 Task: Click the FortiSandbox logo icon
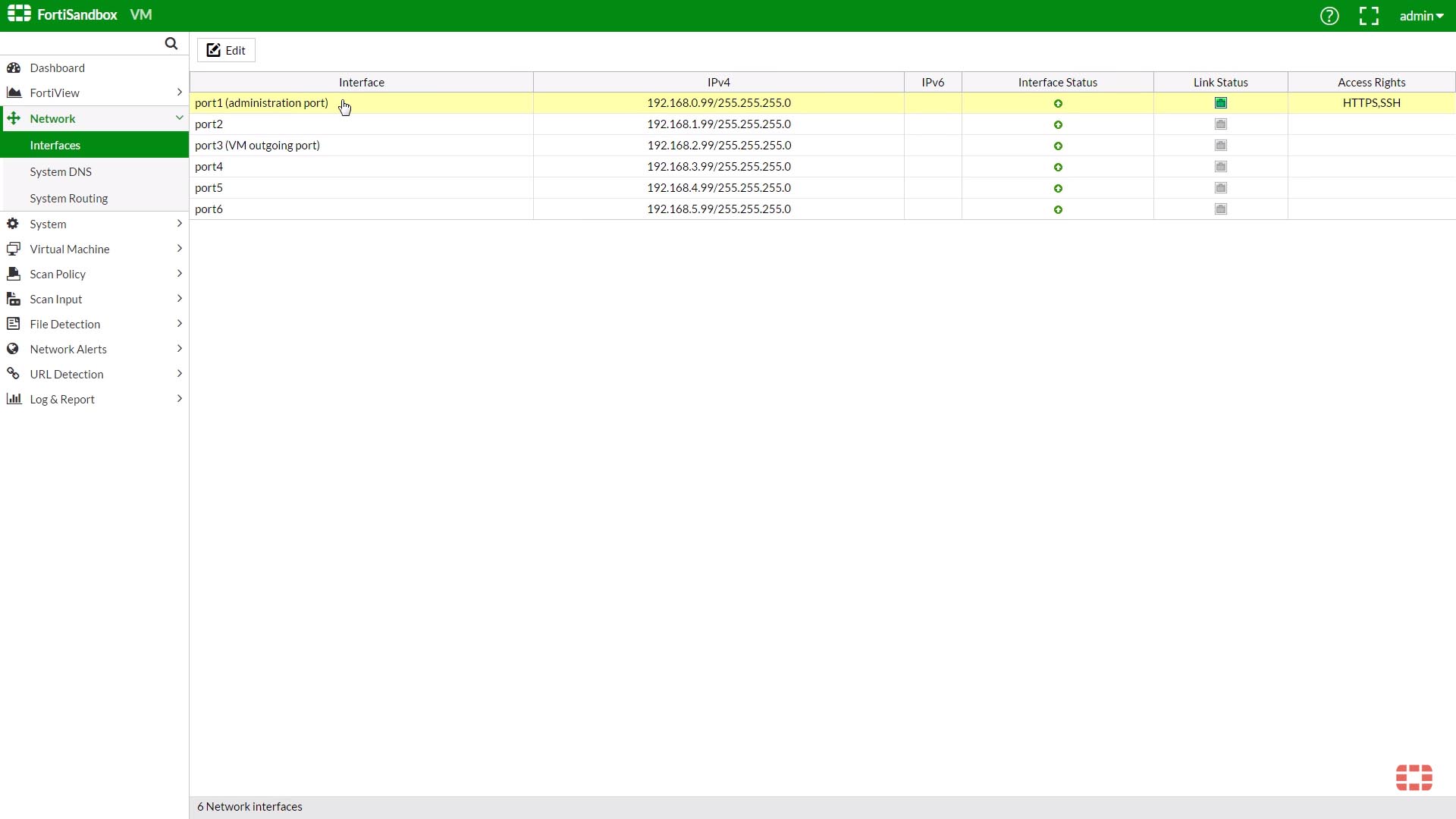click(19, 14)
